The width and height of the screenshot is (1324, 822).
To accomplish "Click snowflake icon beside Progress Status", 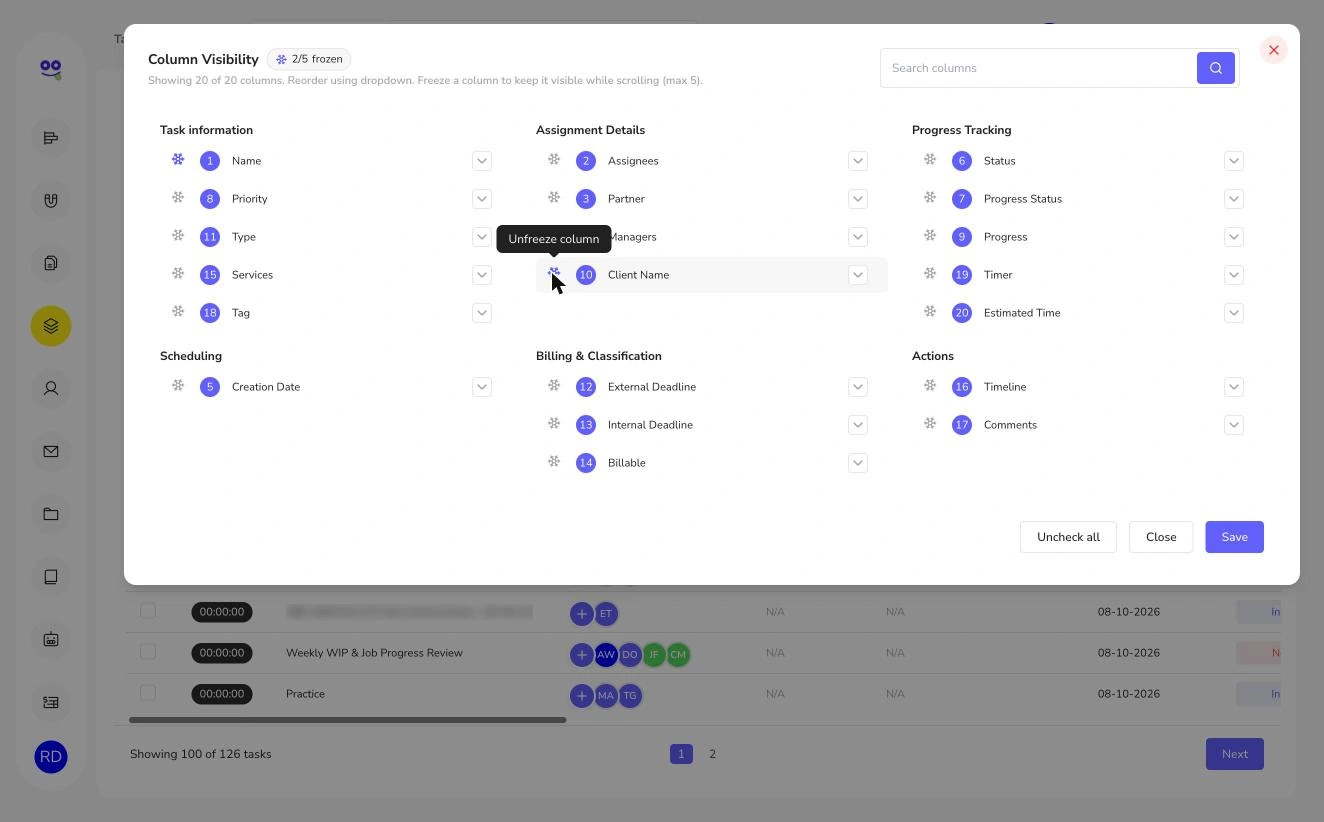I will tap(930, 197).
